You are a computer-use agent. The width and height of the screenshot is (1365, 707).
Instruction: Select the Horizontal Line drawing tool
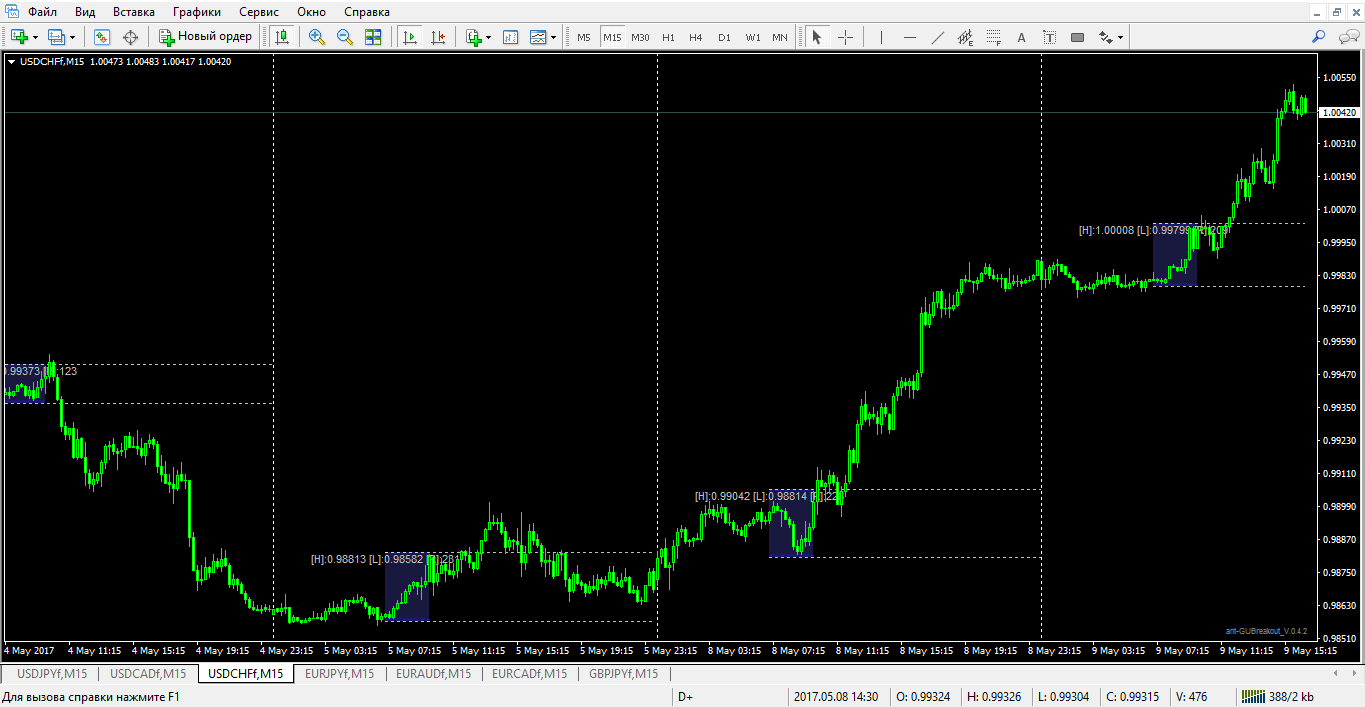click(910, 37)
